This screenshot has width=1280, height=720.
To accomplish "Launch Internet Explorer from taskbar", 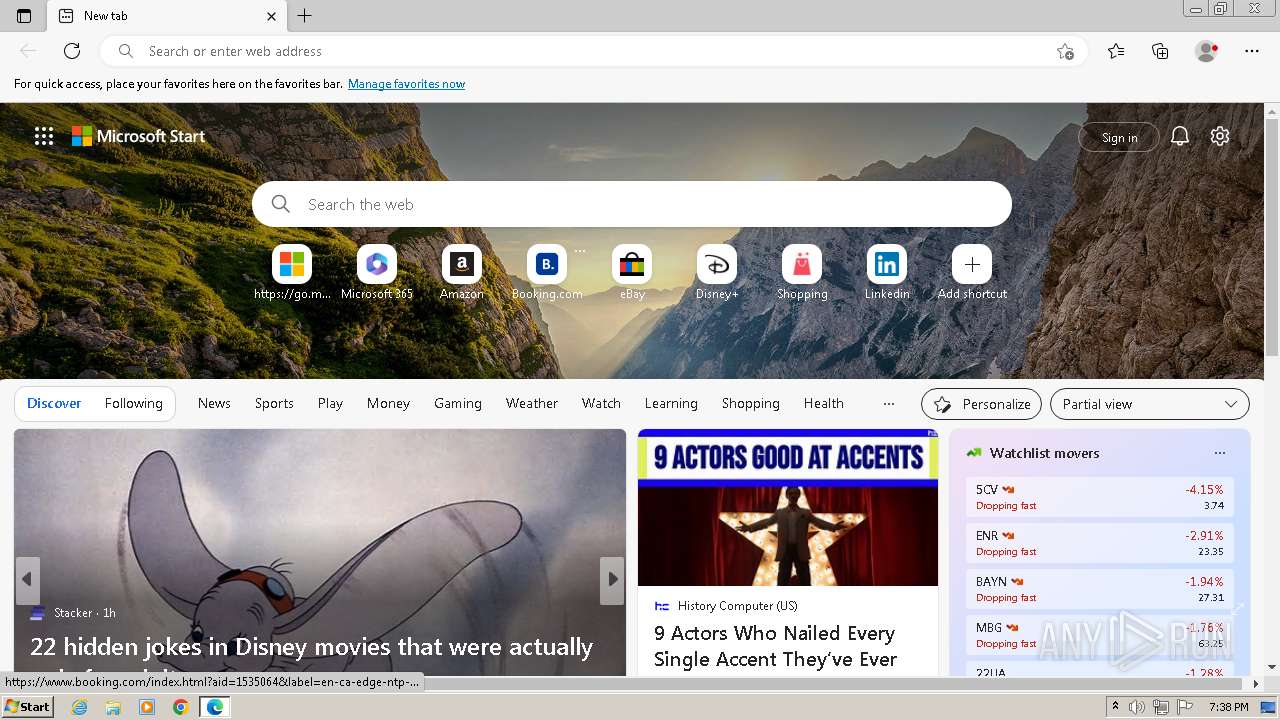I will [80, 707].
